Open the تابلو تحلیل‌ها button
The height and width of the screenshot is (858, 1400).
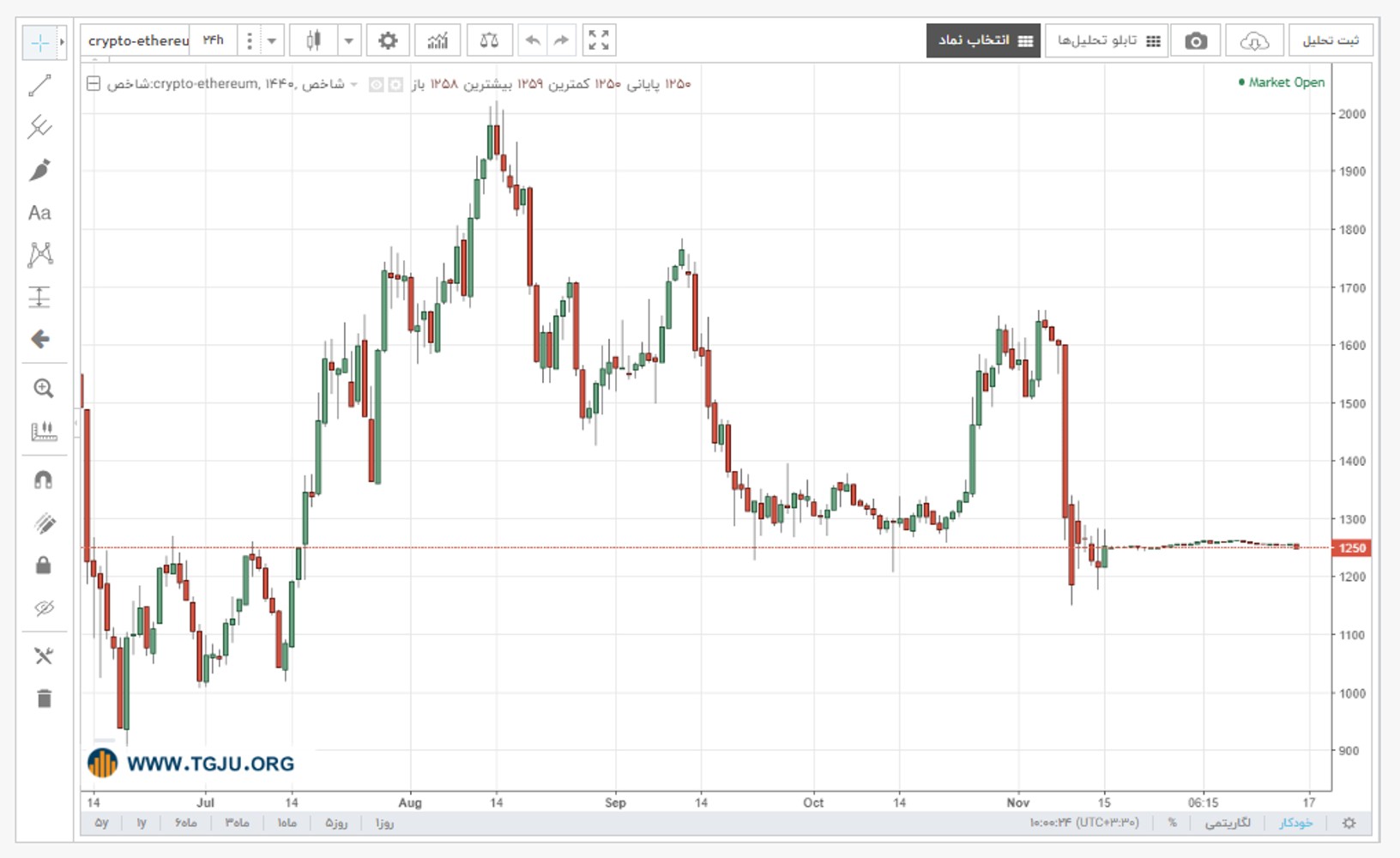point(1107,40)
